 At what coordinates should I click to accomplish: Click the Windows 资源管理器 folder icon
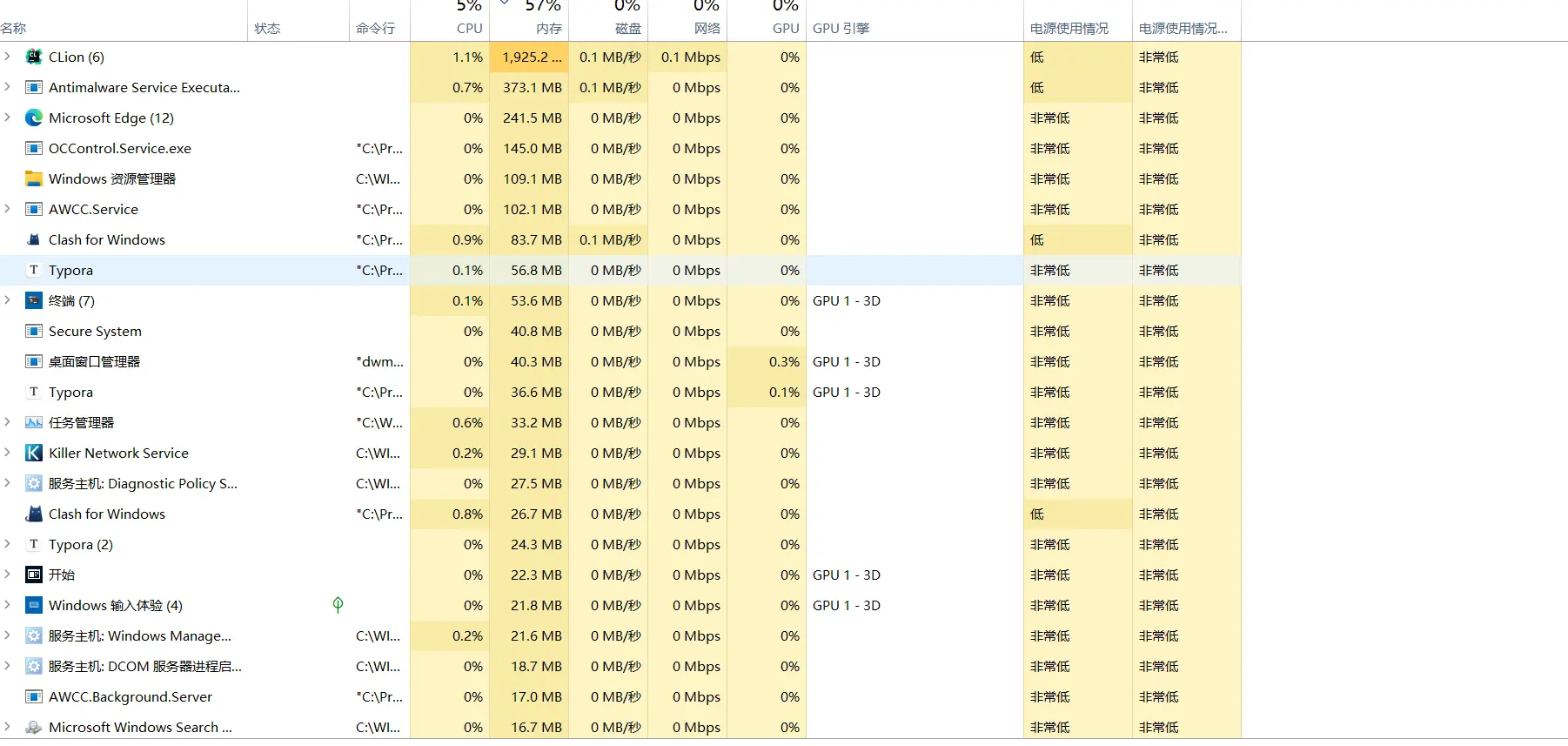(x=34, y=179)
